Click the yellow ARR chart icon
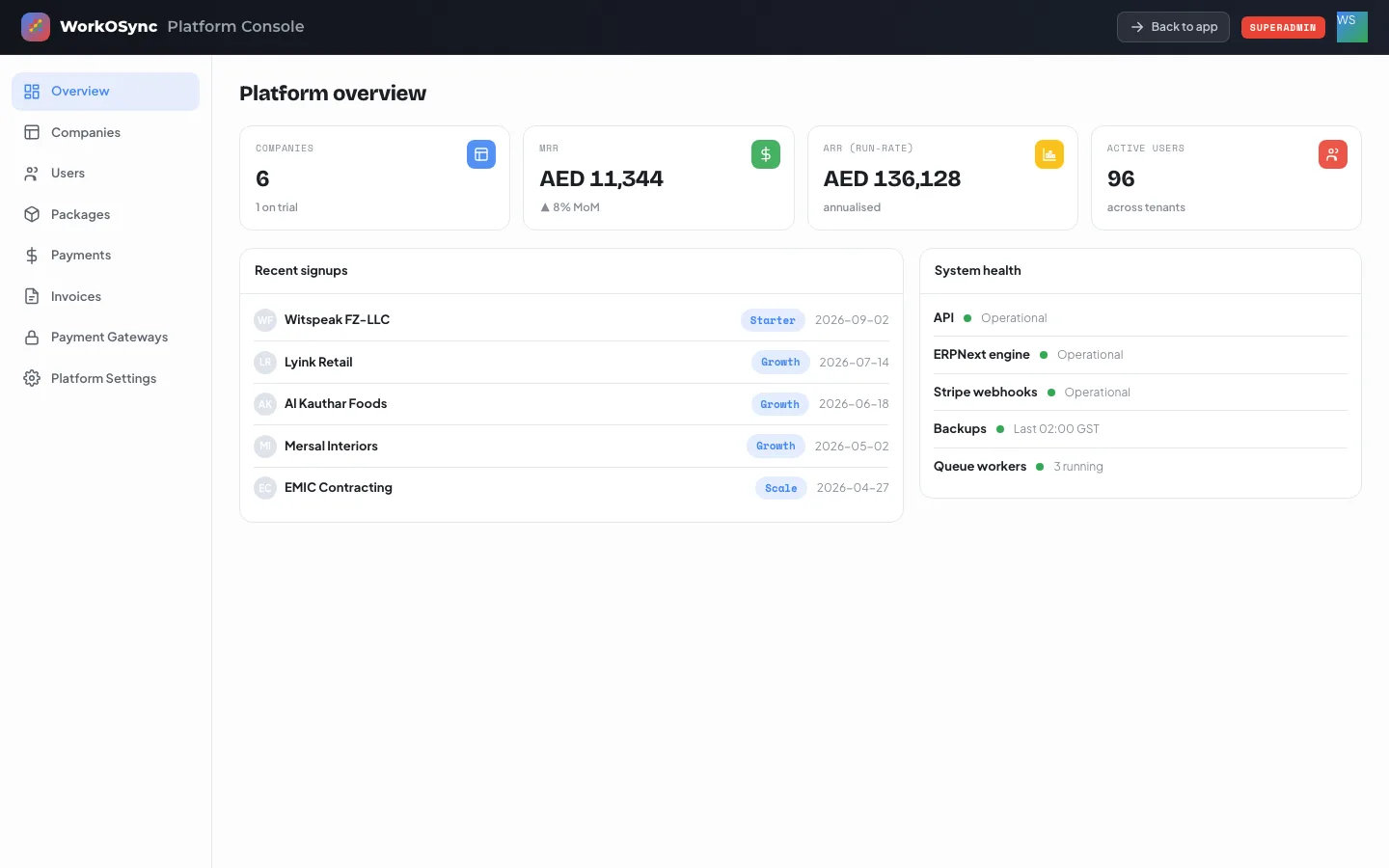The width and height of the screenshot is (1389, 868). point(1049,154)
